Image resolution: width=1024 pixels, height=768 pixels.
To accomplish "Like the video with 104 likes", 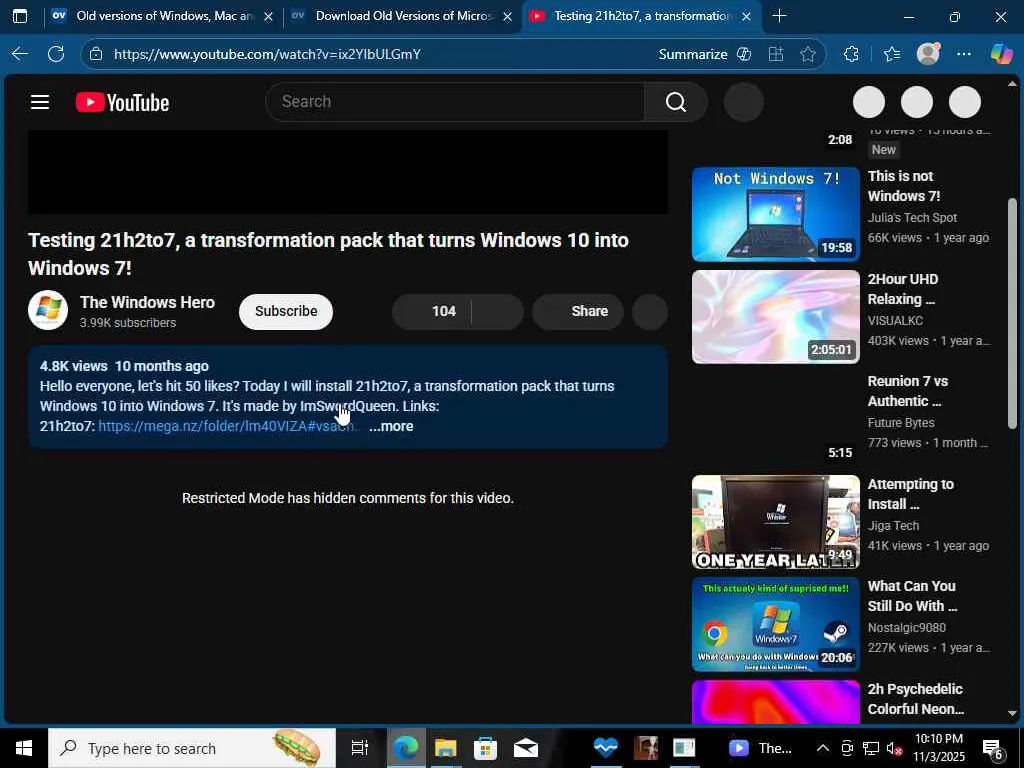I will click(x=432, y=312).
